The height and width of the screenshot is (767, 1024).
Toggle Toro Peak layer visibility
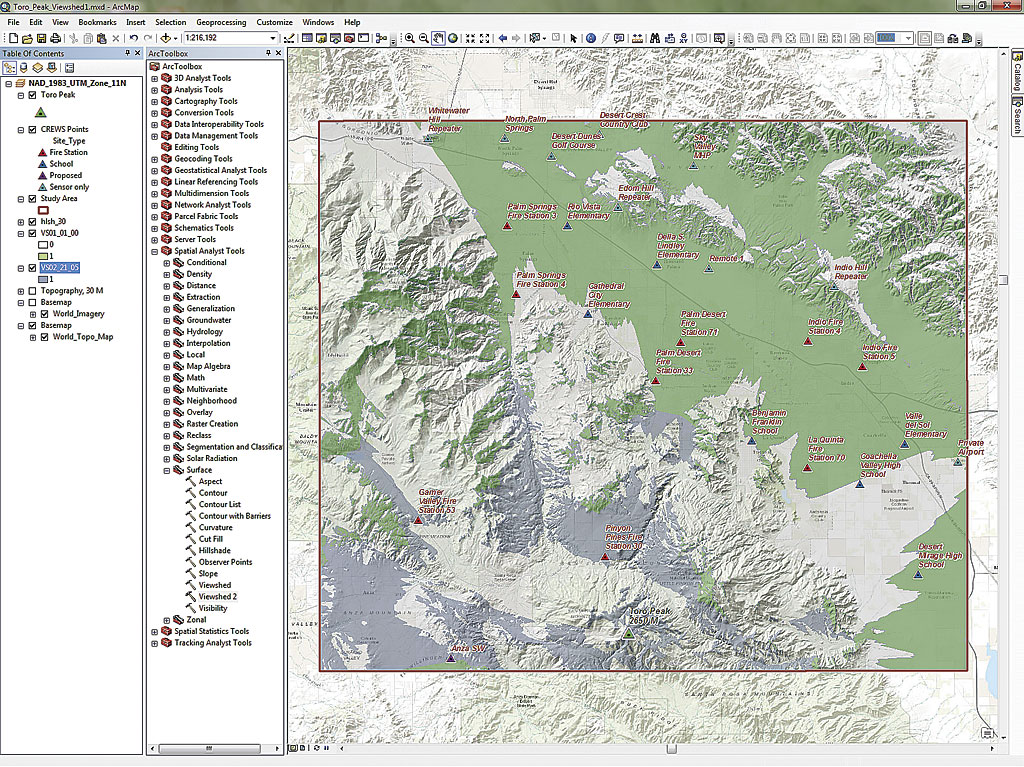[x=32, y=95]
